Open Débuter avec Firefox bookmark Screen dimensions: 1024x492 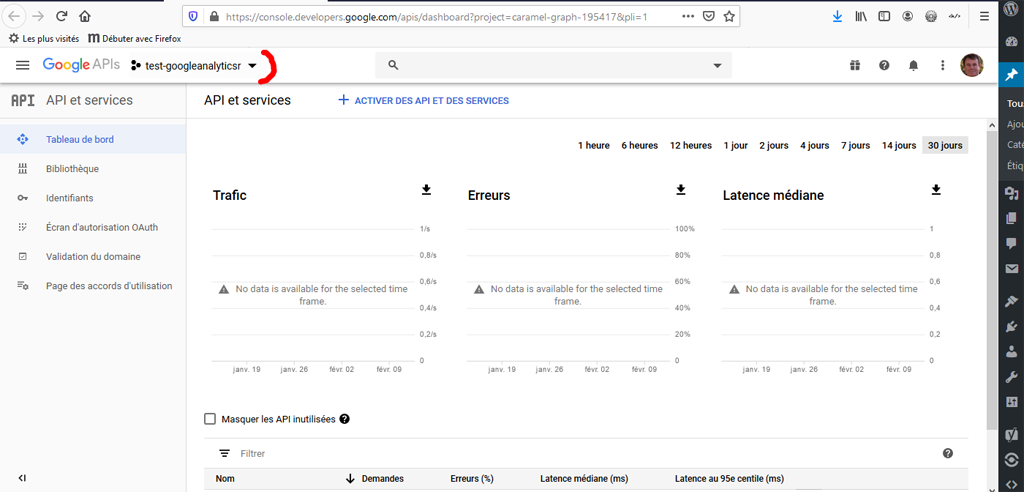point(135,39)
